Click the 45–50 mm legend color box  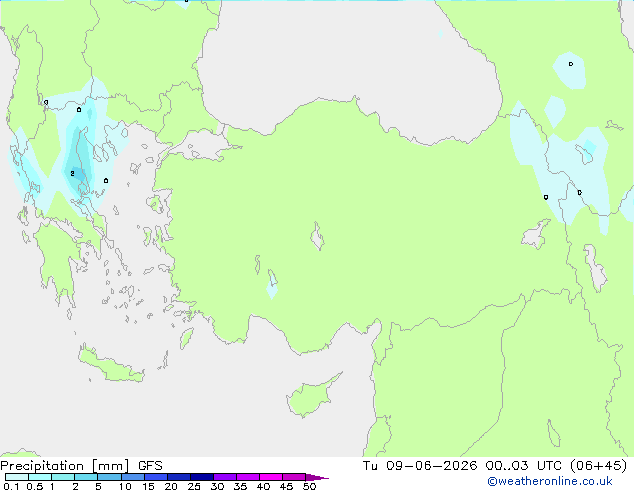[x=294, y=477]
